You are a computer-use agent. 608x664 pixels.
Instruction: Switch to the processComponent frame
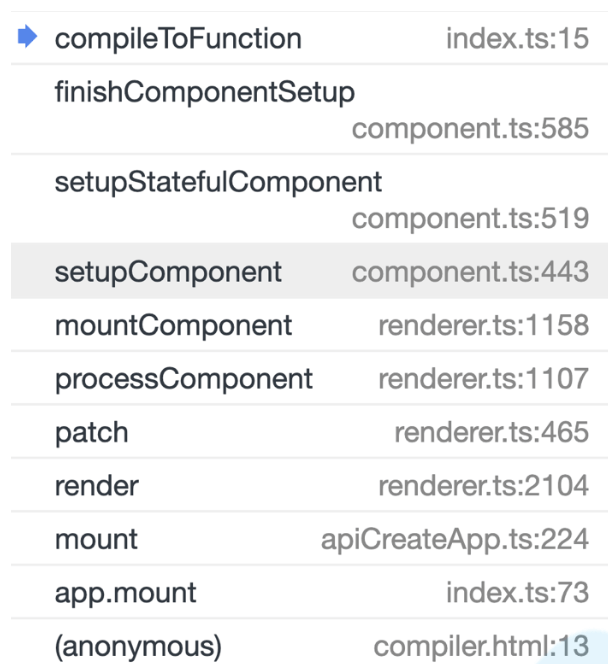click(x=183, y=379)
